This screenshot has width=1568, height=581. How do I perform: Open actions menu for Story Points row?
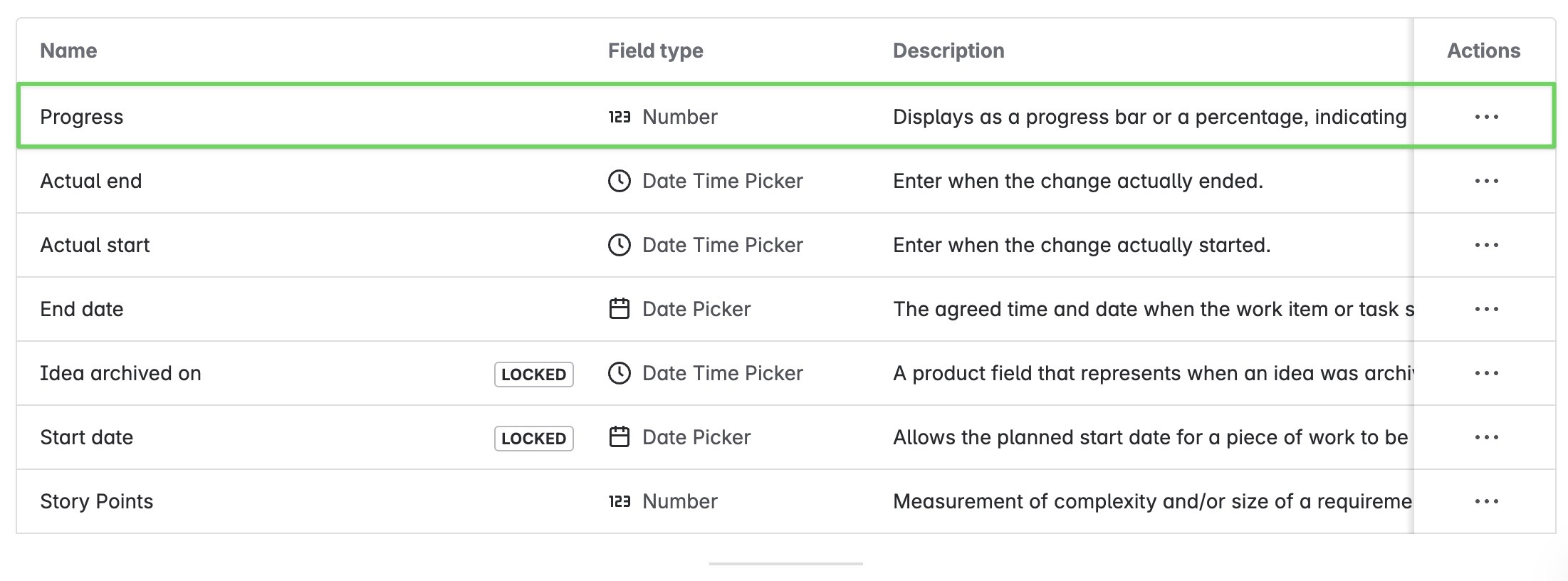[1486, 501]
